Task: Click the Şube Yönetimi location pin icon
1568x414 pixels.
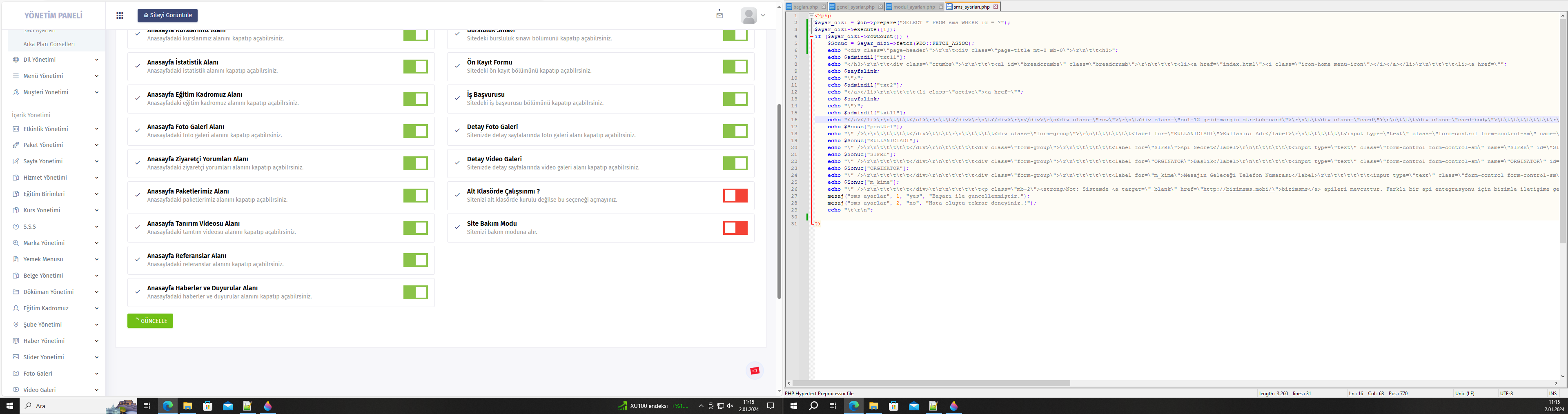Action: (16, 325)
